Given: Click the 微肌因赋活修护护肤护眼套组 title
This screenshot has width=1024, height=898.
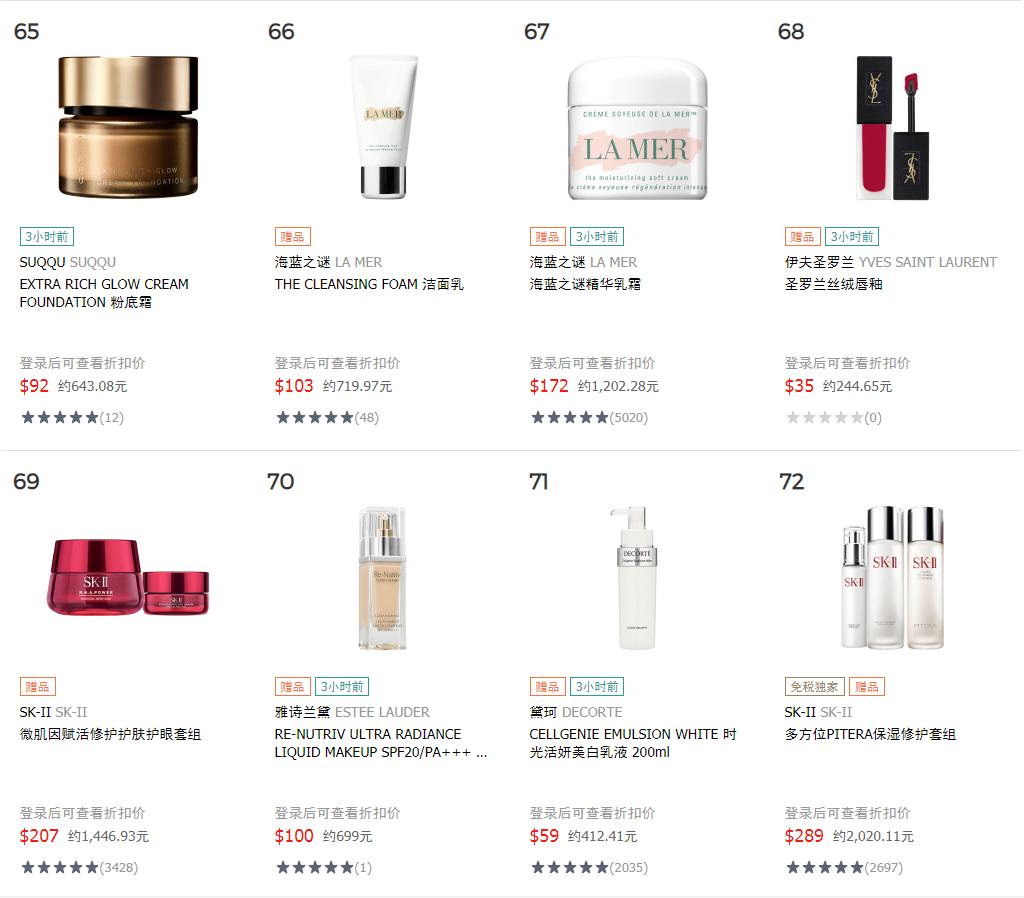Looking at the screenshot, I should tap(110, 734).
